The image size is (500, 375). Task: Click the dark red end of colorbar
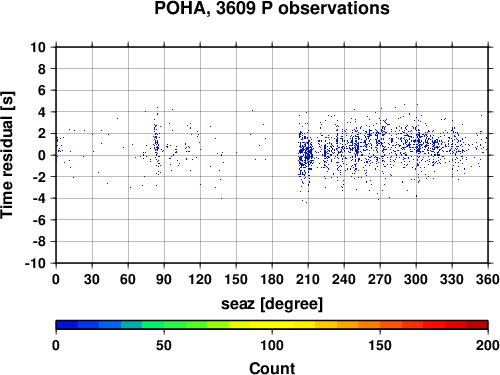coord(477,325)
